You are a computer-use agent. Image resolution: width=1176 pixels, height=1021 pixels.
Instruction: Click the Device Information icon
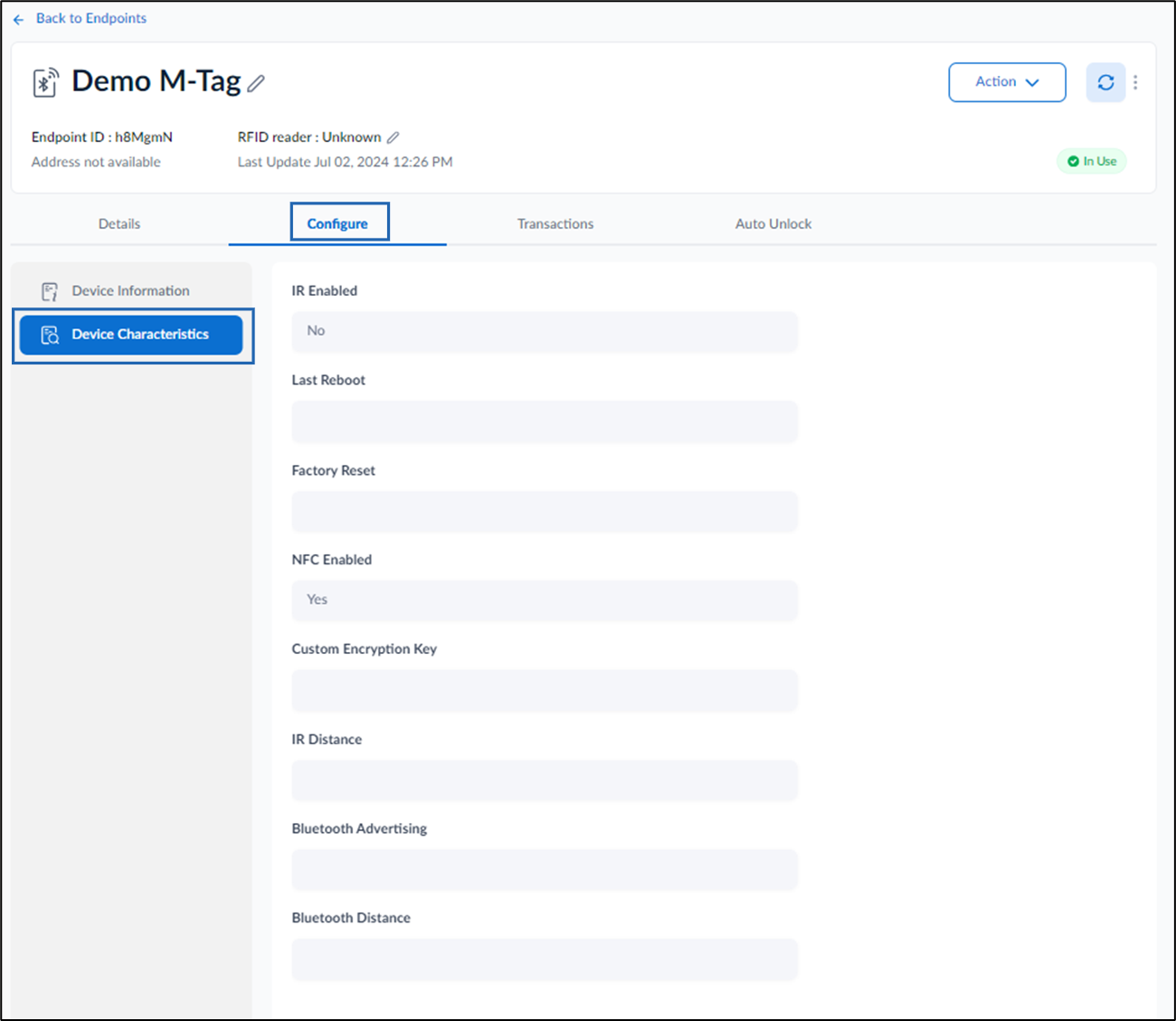[50, 291]
